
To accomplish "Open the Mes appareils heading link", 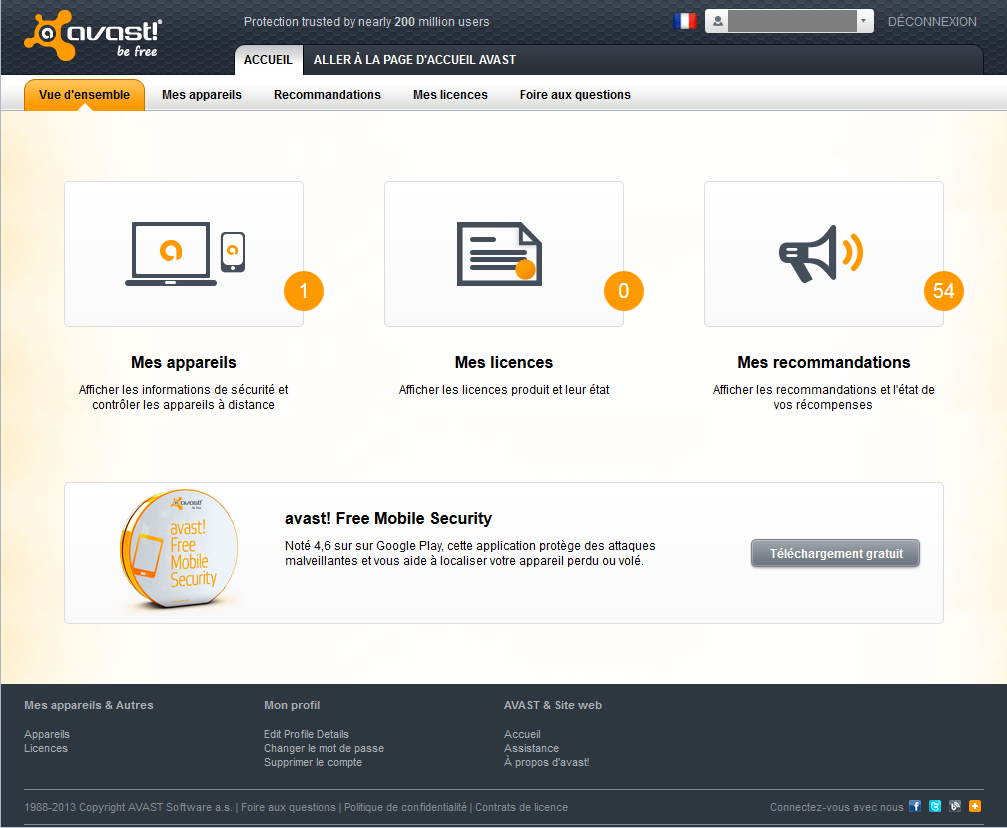I will tap(184, 362).
